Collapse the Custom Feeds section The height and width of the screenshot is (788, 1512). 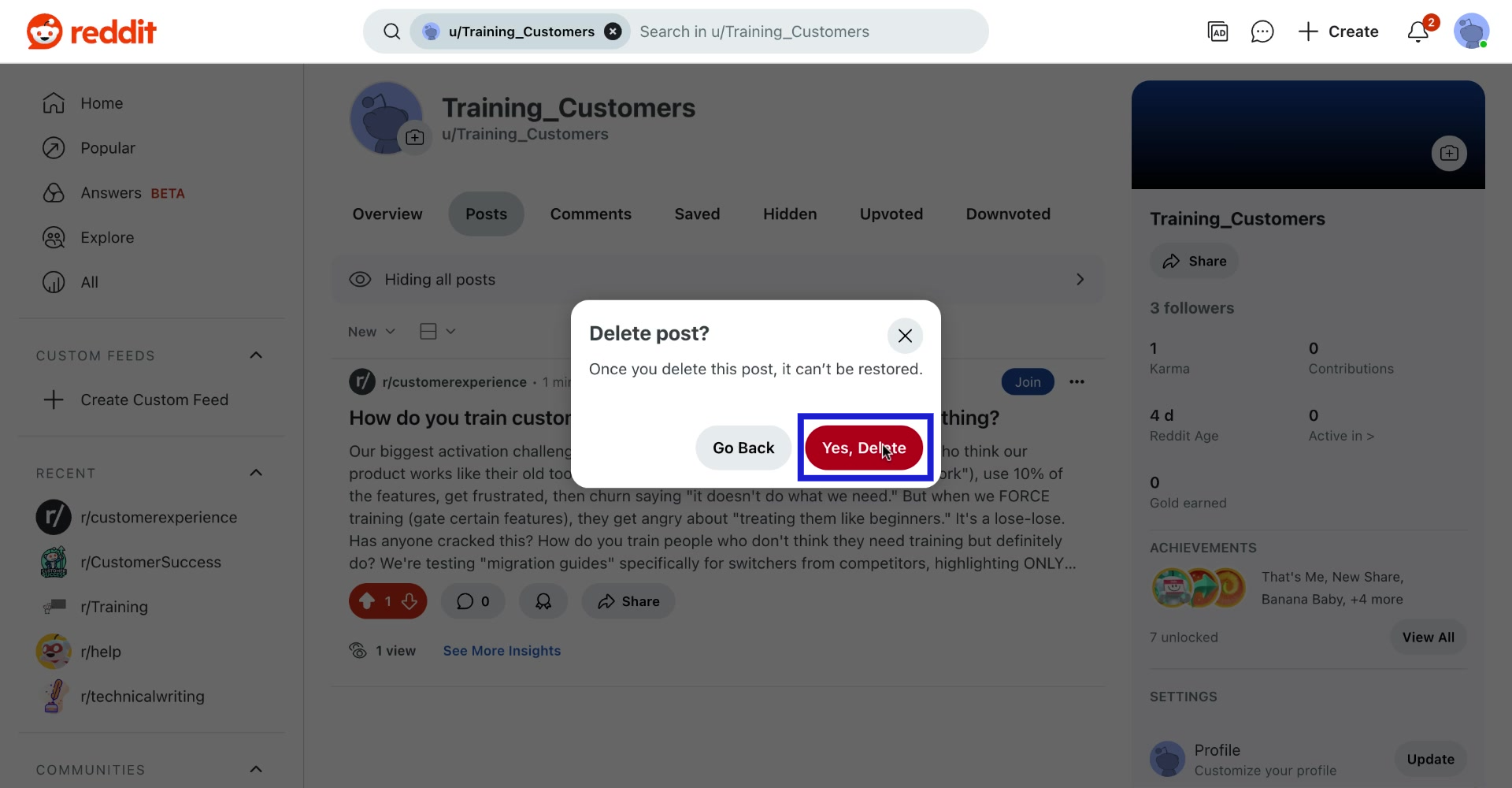coord(257,355)
